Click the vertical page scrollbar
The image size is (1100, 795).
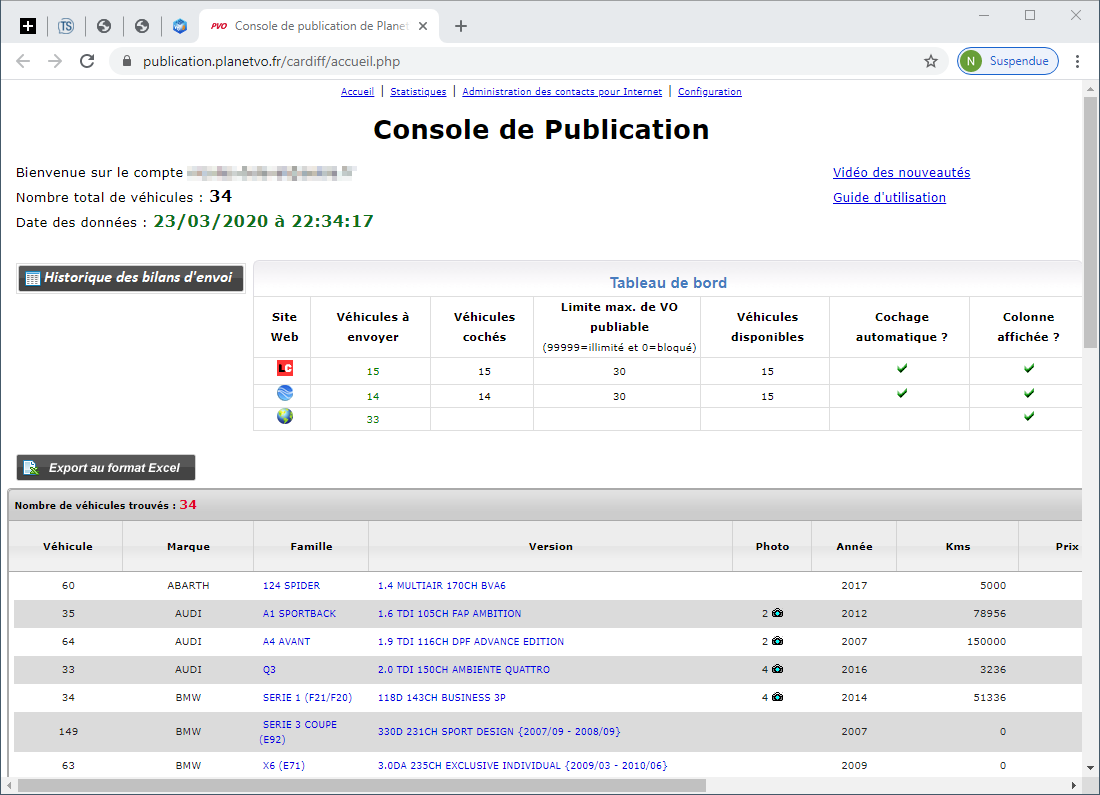[1090, 222]
